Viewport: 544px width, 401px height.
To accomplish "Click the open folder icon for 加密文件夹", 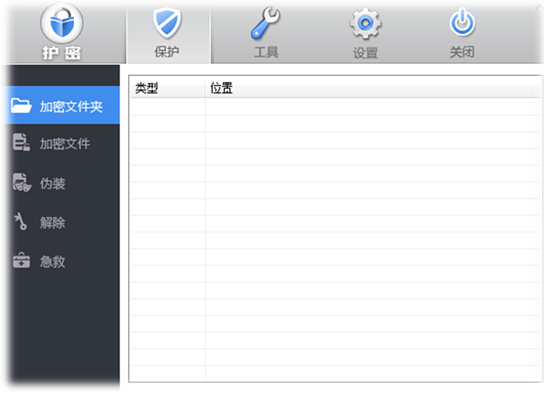I will pos(21,105).
